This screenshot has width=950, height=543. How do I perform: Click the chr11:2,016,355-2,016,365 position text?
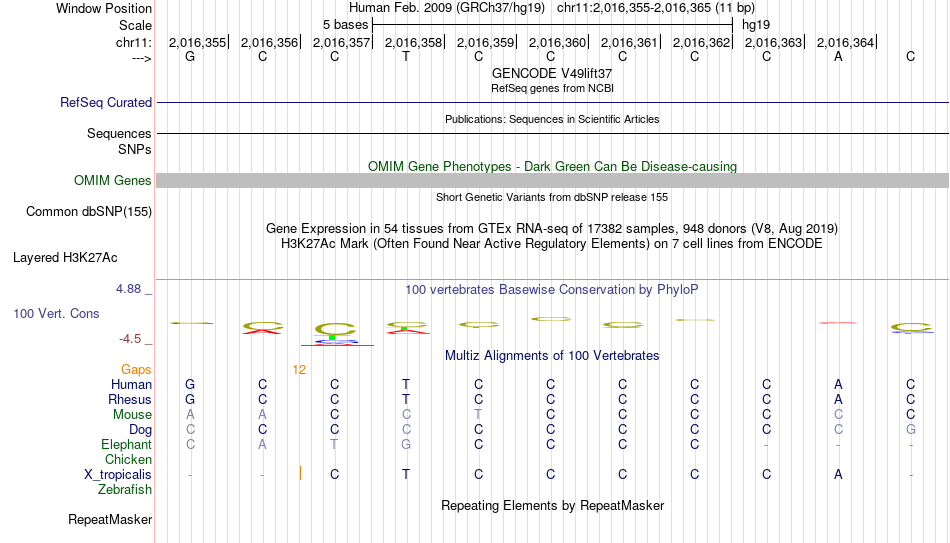656,8
